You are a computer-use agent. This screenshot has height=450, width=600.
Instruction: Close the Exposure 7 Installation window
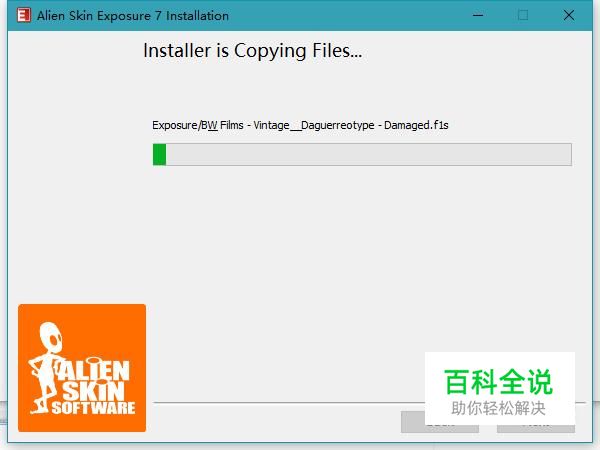(x=569, y=15)
